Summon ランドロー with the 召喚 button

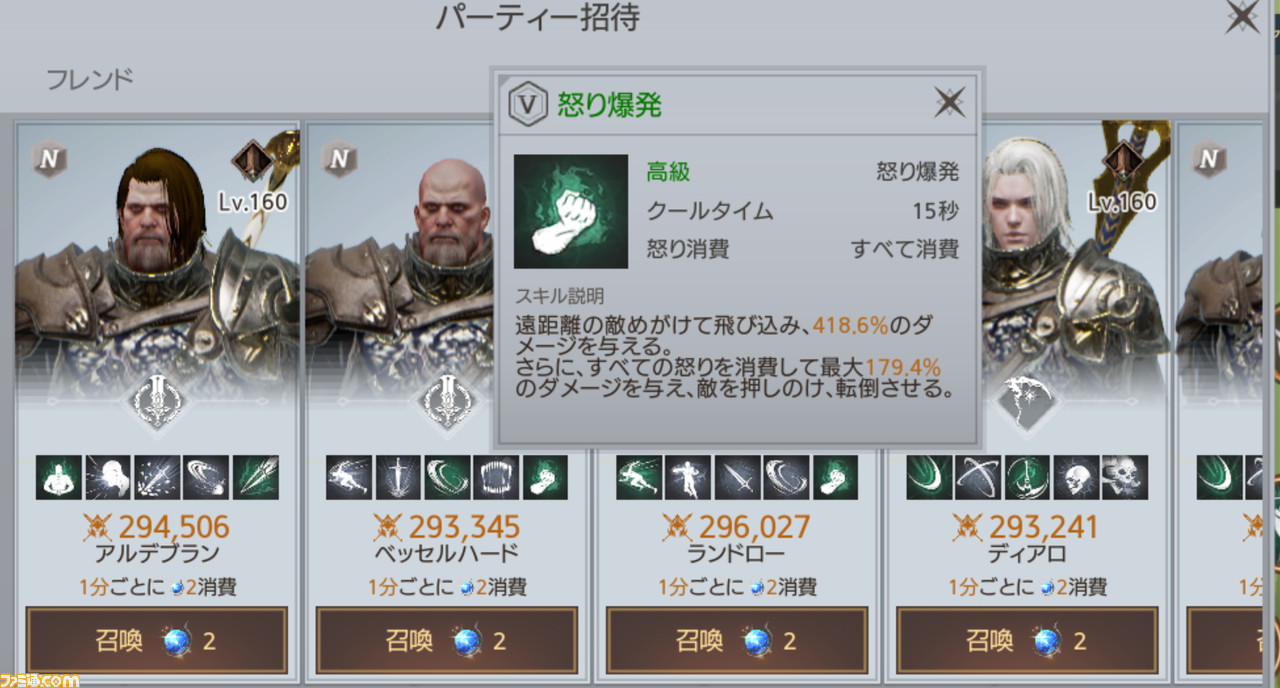tap(737, 640)
